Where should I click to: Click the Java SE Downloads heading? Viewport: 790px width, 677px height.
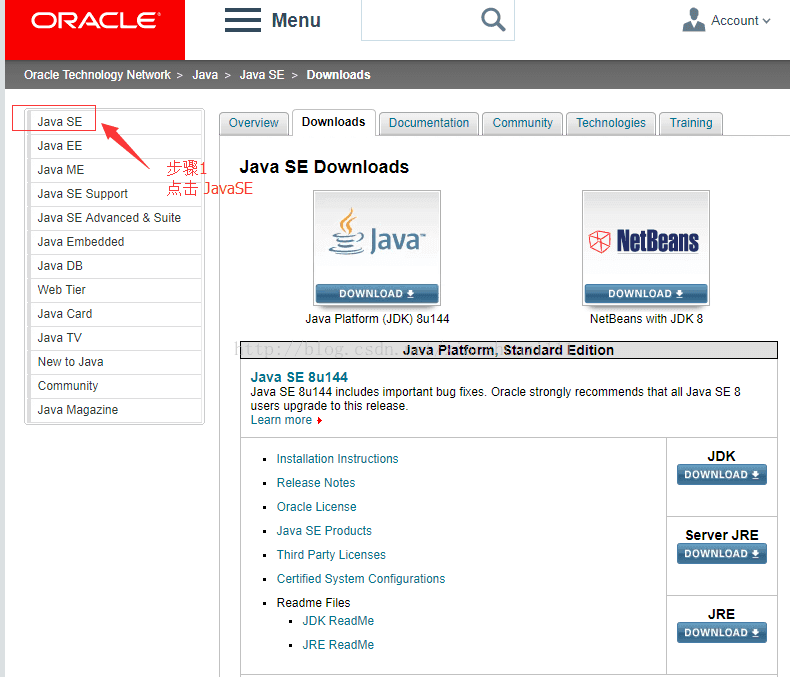324,167
